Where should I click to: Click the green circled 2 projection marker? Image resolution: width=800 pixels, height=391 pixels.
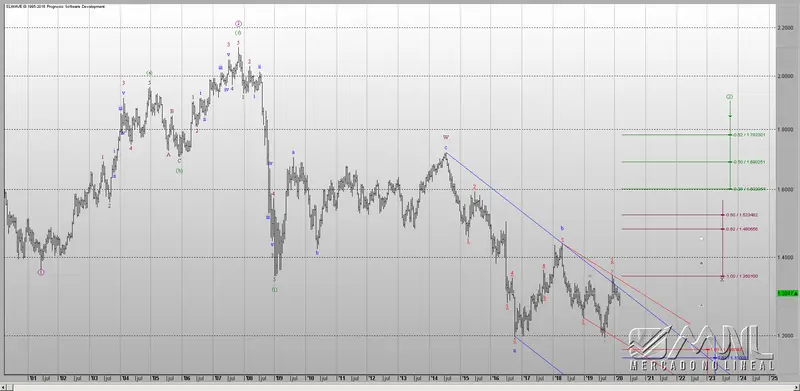pyautogui.click(x=730, y=96)
